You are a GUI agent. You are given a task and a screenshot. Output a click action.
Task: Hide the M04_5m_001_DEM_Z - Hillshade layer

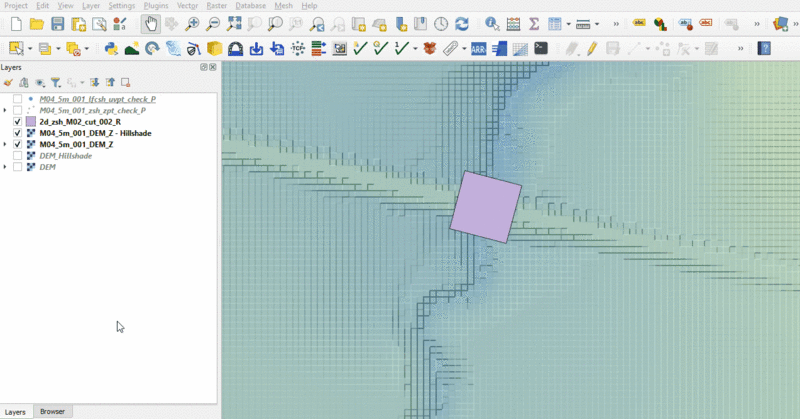coord(18,133)
